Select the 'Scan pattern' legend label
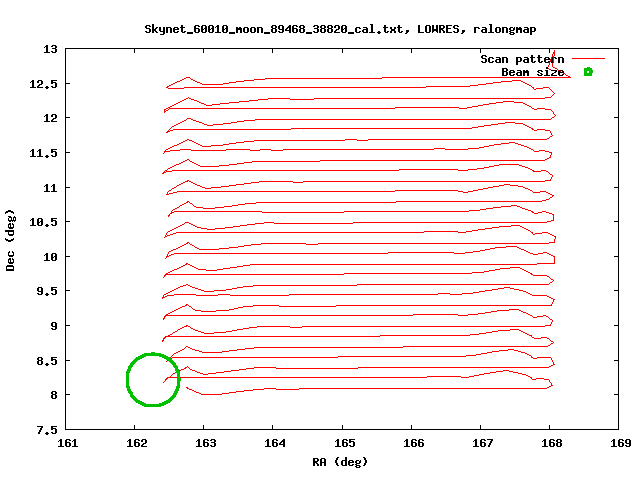The width and height of the screenshot is (640, 480). (522, 60)
